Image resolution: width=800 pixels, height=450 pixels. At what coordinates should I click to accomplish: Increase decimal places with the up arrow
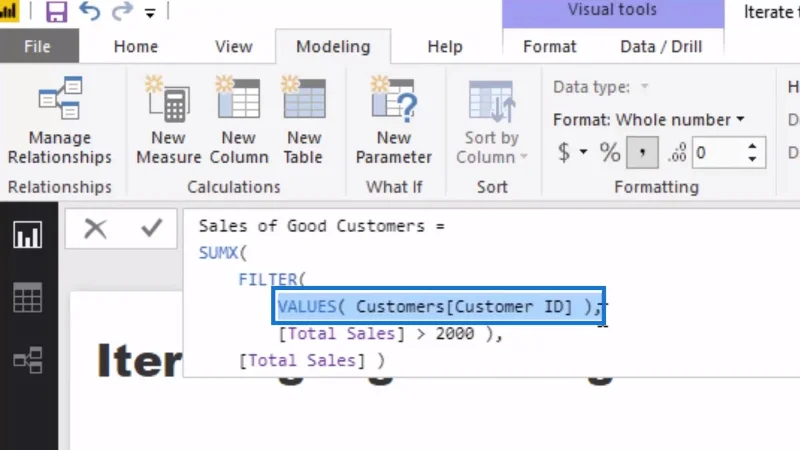click(x=753, y=146)
